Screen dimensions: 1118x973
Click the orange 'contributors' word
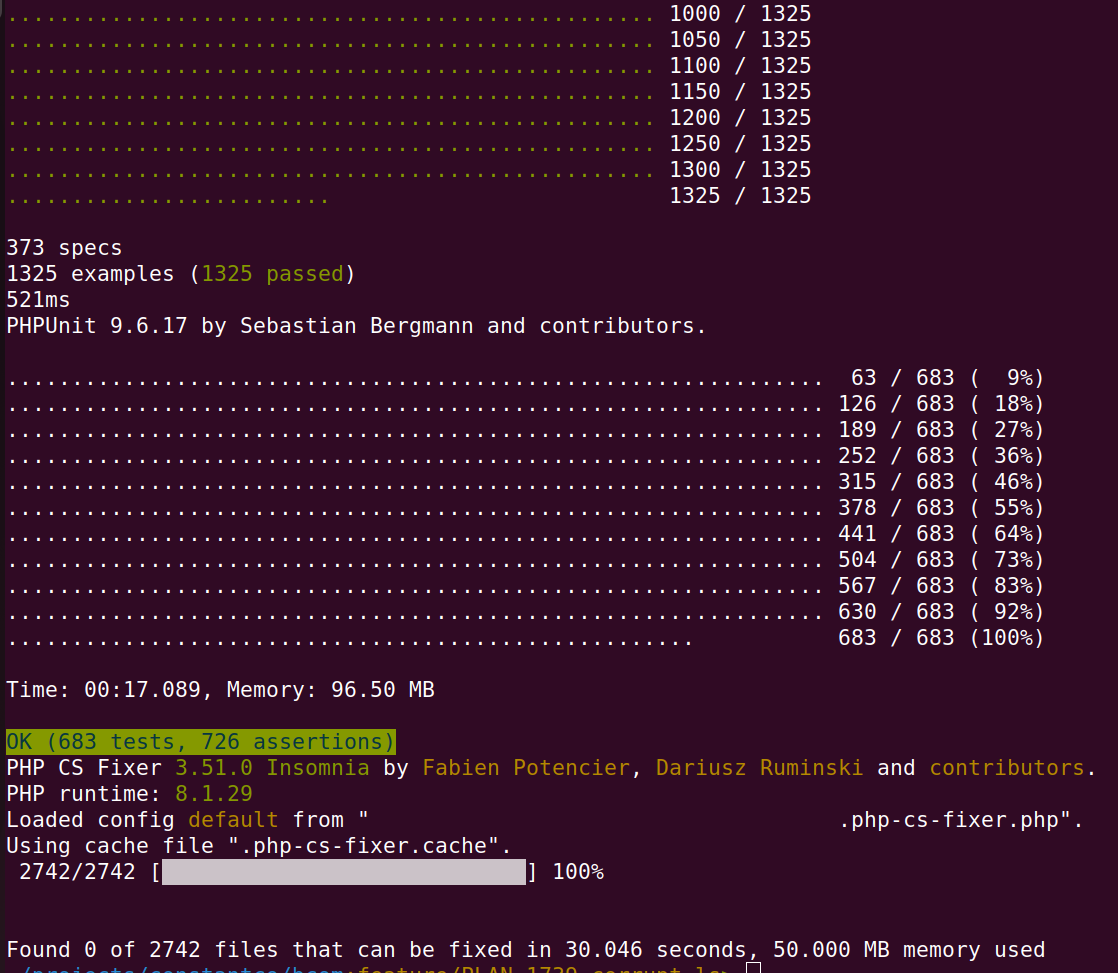tap(1007, 768)
